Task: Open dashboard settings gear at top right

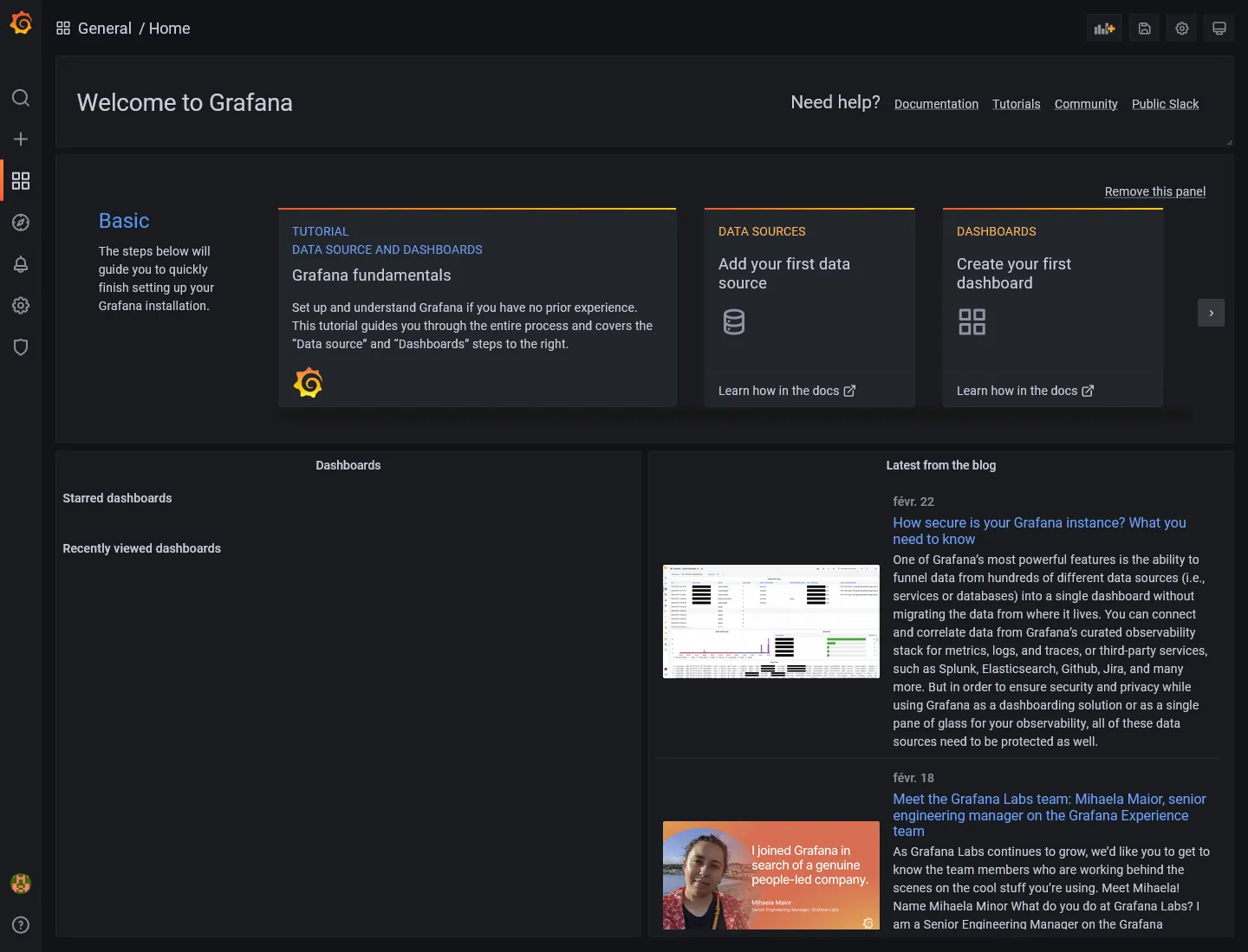Action: tap(1181, 28)
